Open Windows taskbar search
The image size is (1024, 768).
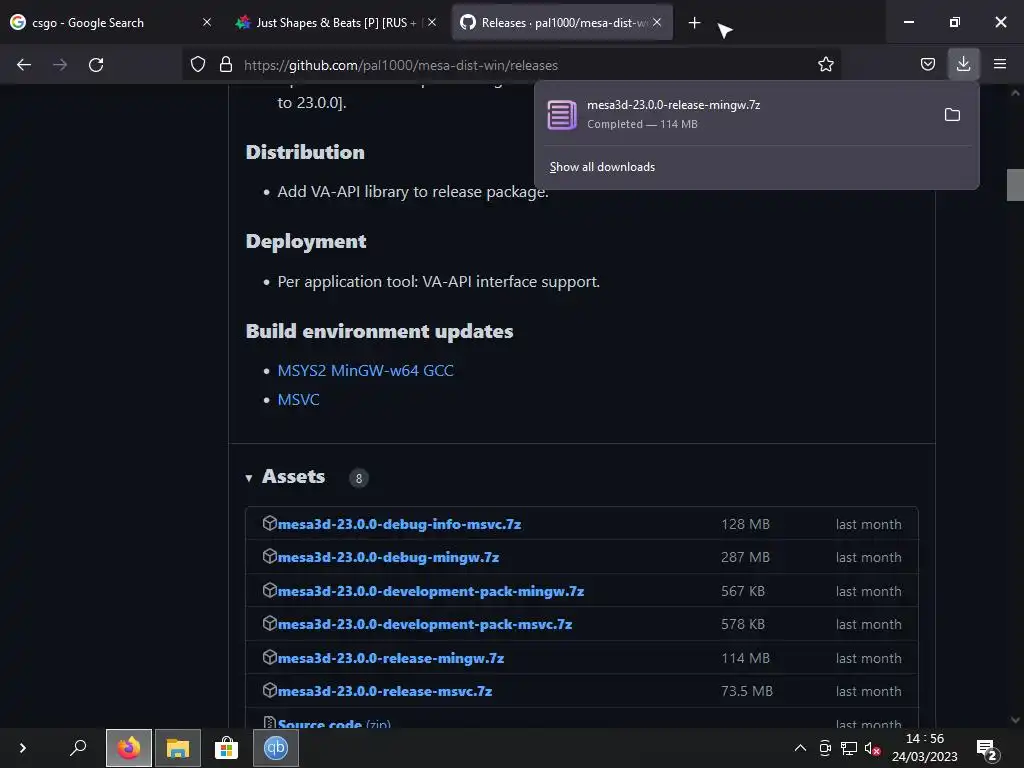78,748
